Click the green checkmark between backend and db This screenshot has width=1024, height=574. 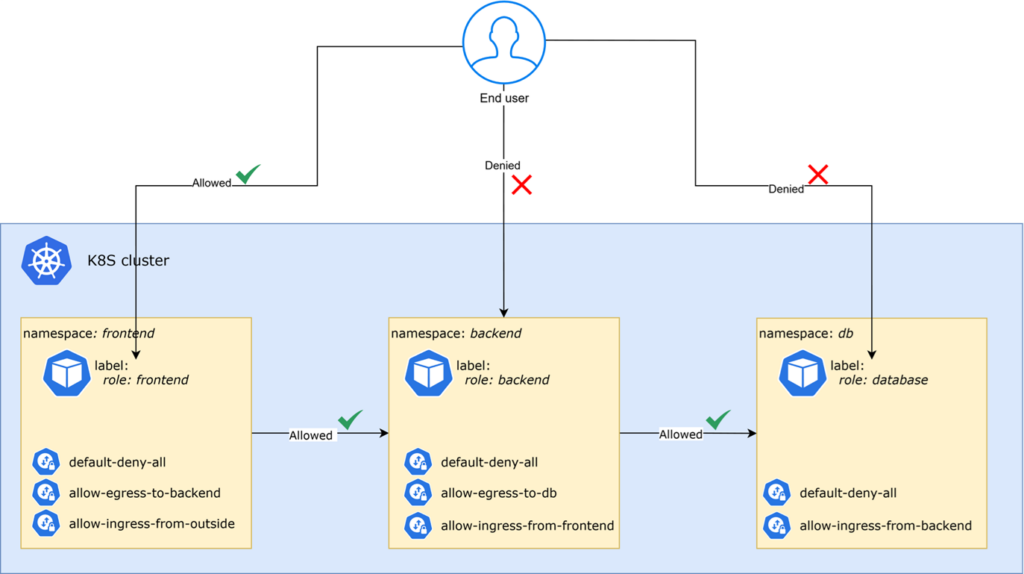pos(718,420)
